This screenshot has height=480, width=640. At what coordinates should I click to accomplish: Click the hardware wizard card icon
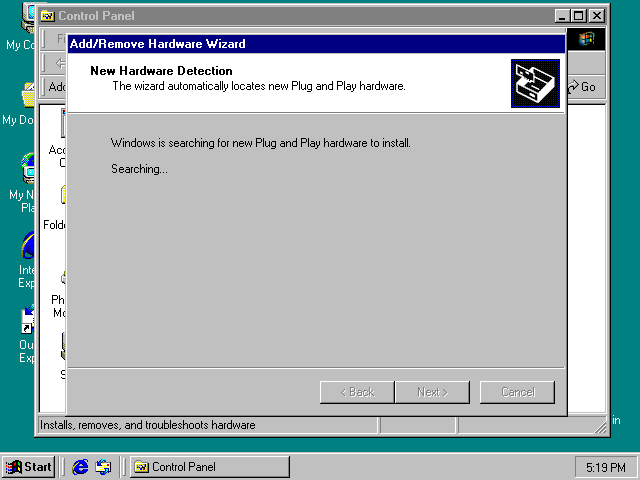point(535,84)
